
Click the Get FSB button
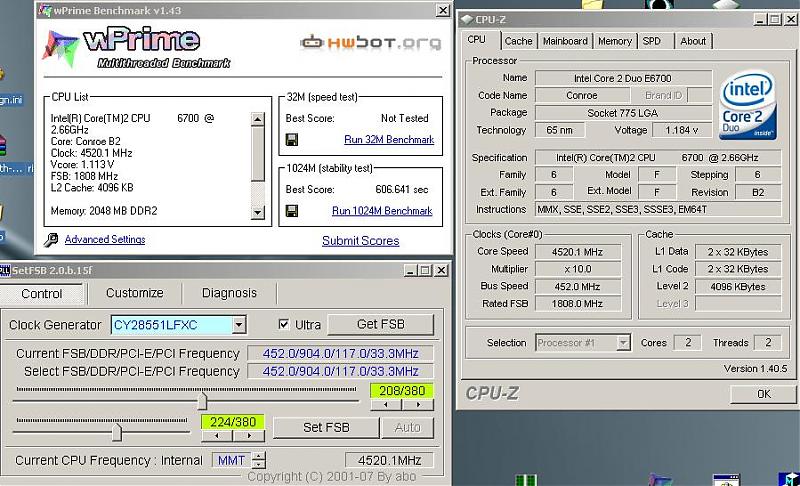(381, 324)
